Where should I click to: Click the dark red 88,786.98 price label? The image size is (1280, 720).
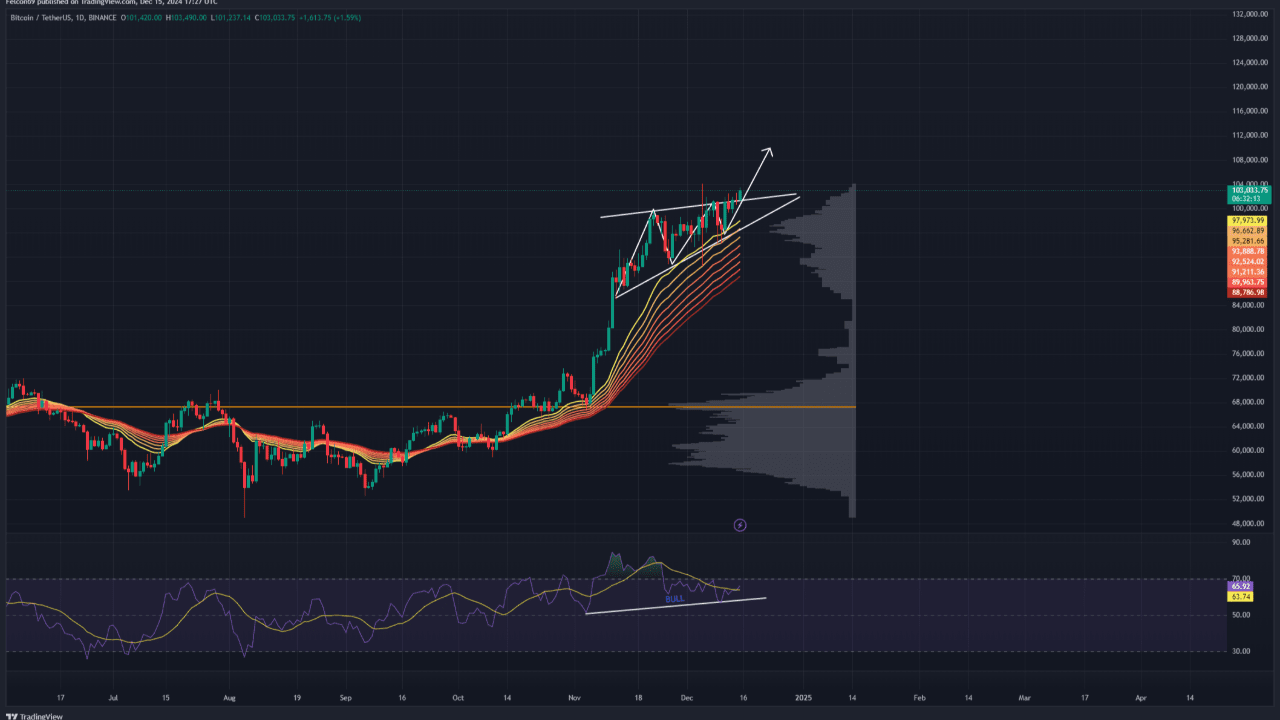pos(1247,293)
